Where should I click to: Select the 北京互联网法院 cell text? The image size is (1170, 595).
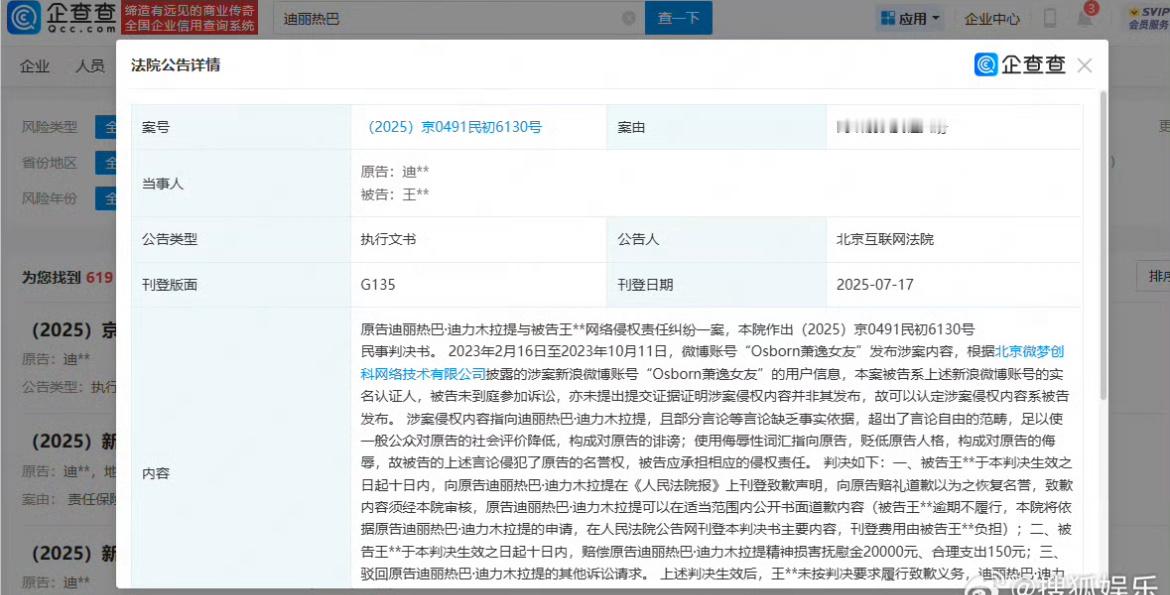click(x=884, y=240)
